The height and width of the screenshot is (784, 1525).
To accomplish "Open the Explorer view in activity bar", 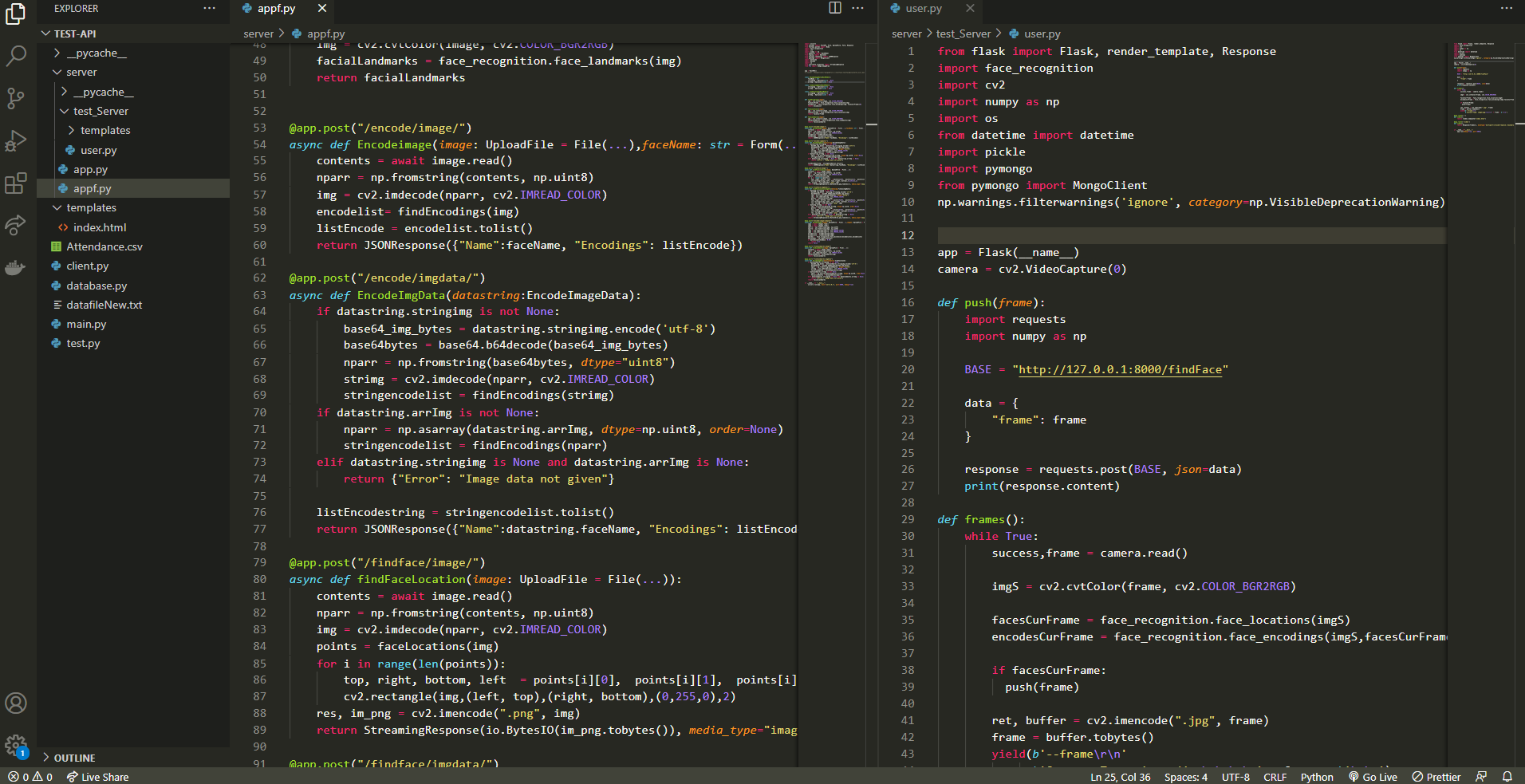I will click(x=16, y=14).
